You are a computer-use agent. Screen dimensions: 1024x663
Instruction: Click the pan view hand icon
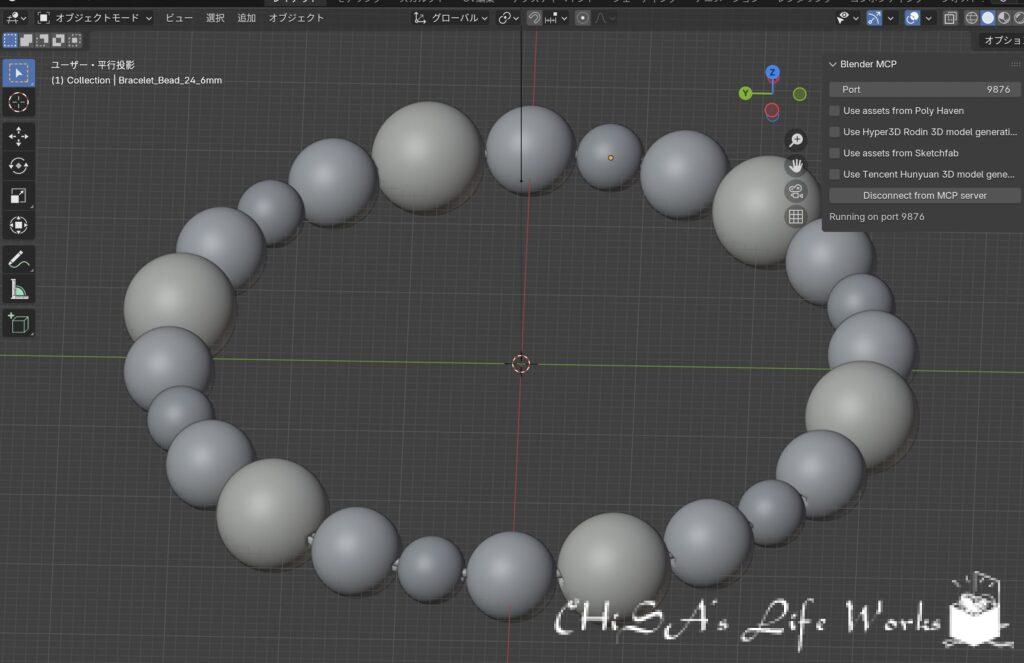(795, 165)
